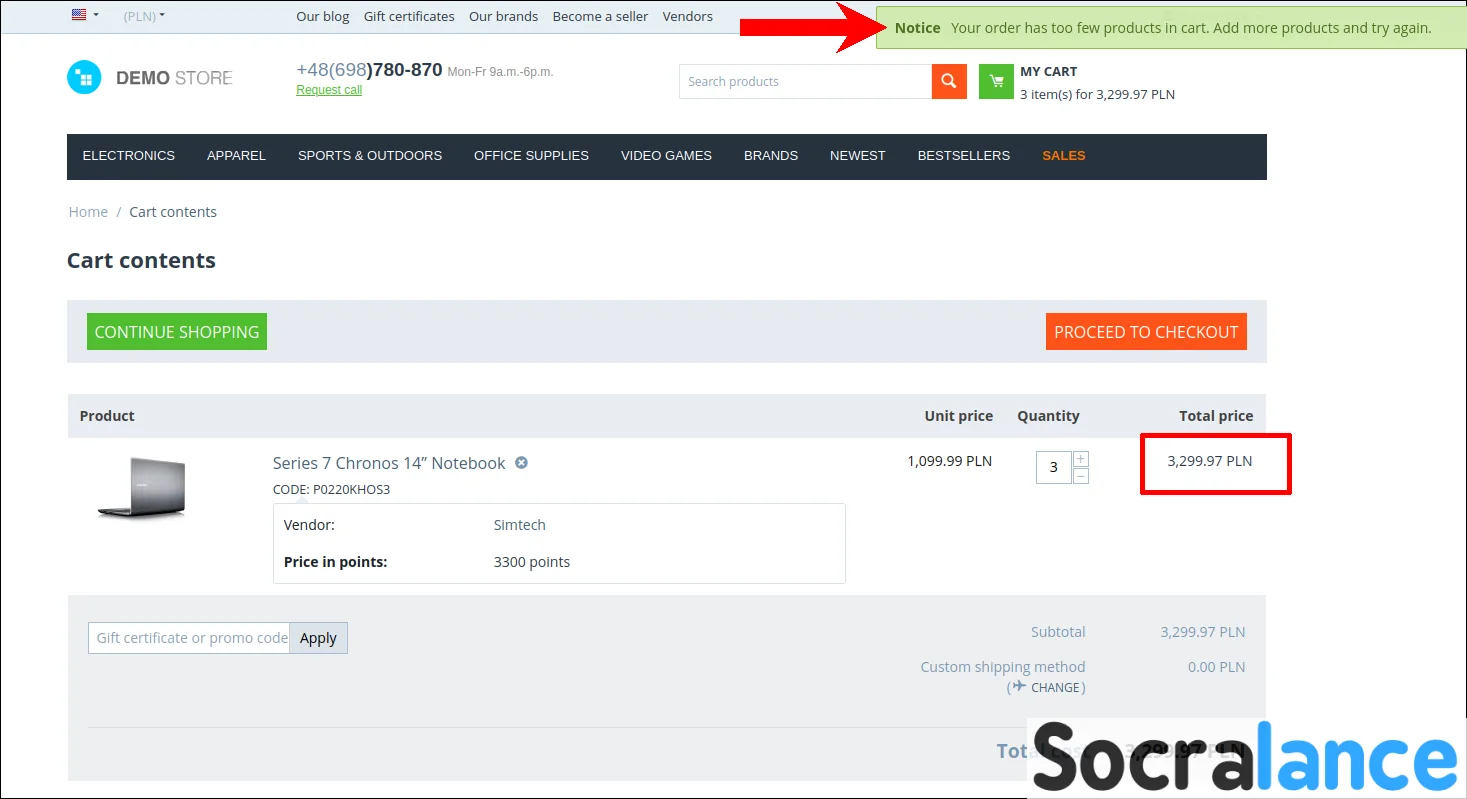1467x799 pixels.
Task: Open the Sales menu item
Action: 1063,156
